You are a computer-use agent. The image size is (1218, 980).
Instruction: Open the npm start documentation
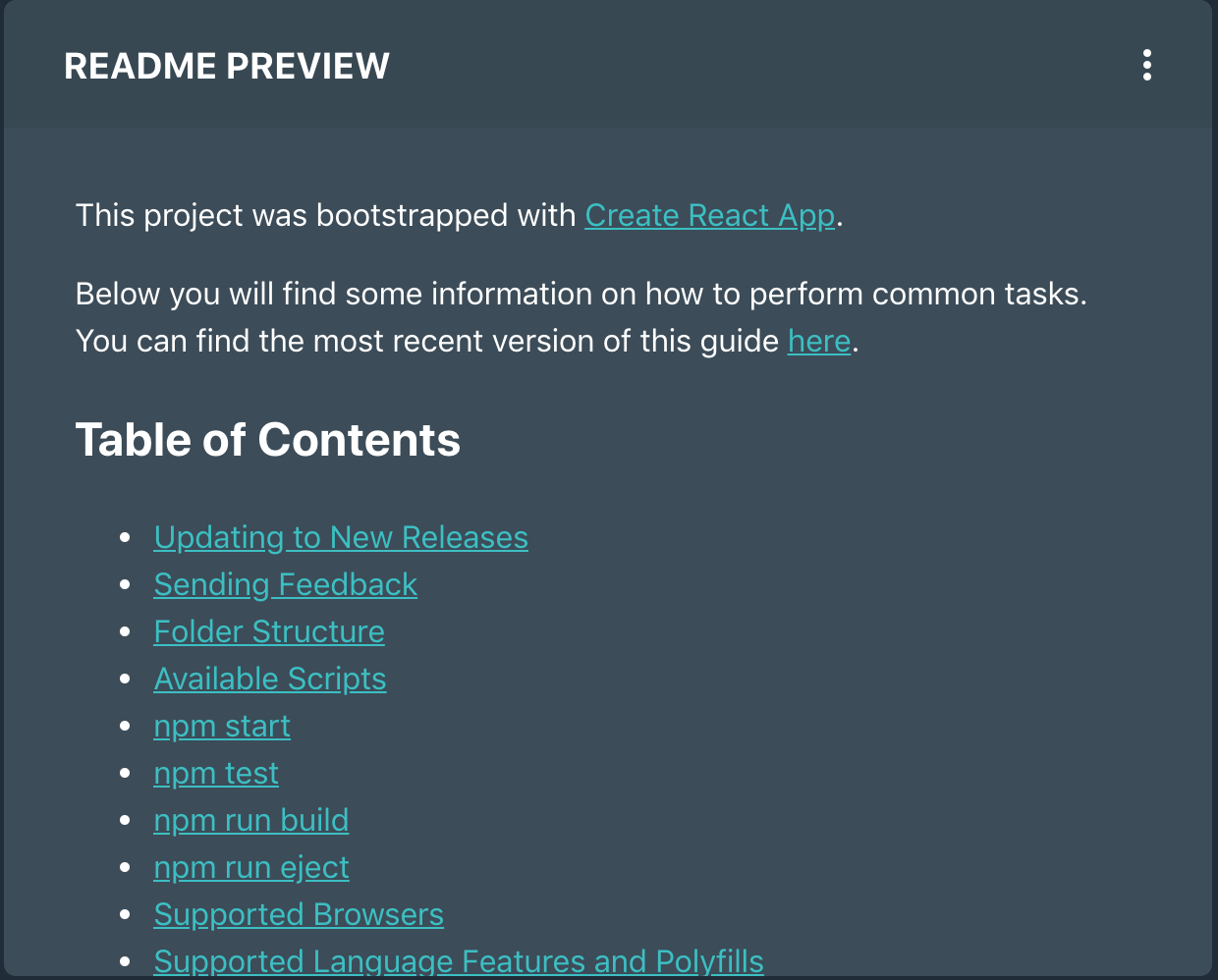coord(222,726)
